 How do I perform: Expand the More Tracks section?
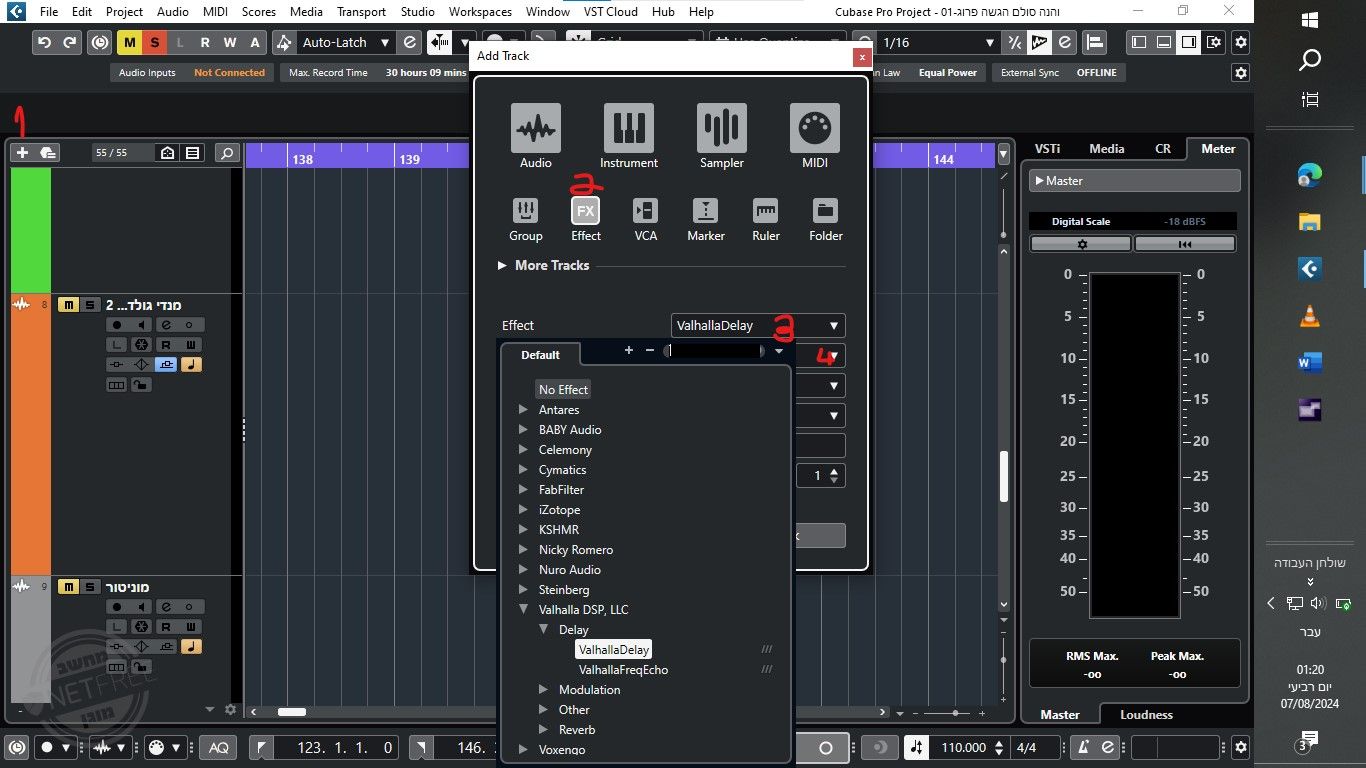[x=544, y=265]
